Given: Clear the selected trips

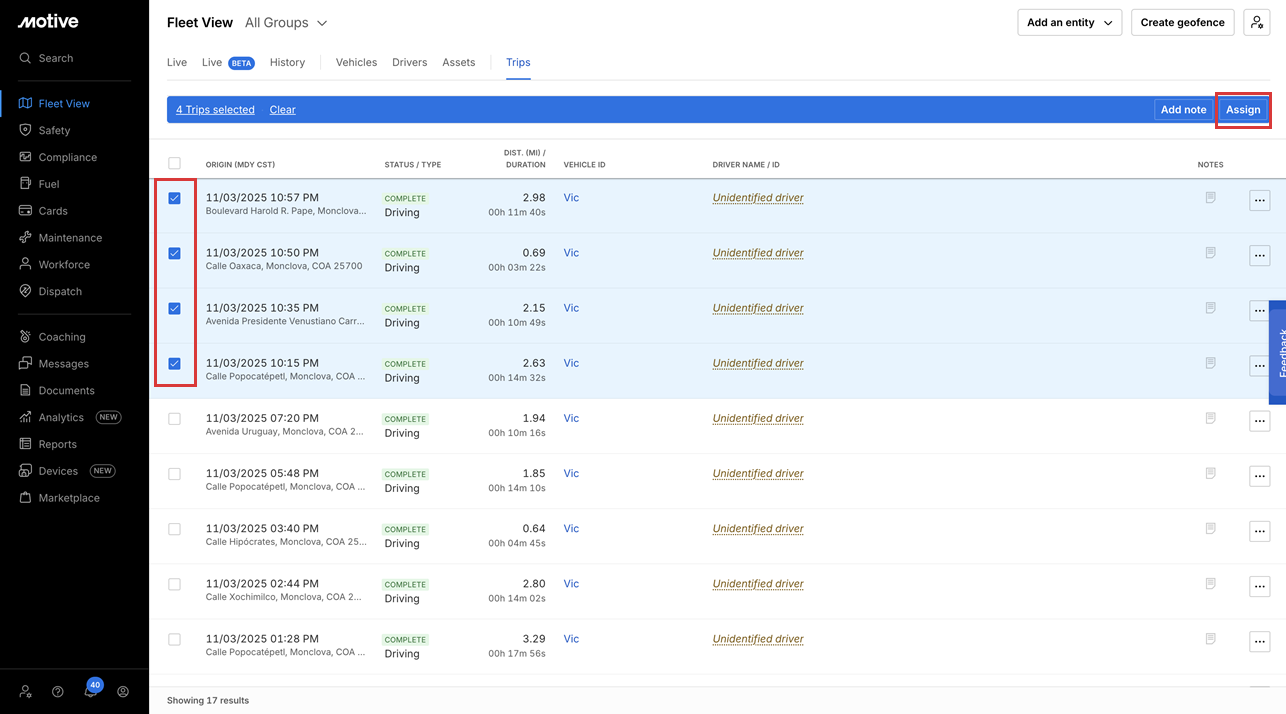Looking at the screenshot, I should coord(282,110).
